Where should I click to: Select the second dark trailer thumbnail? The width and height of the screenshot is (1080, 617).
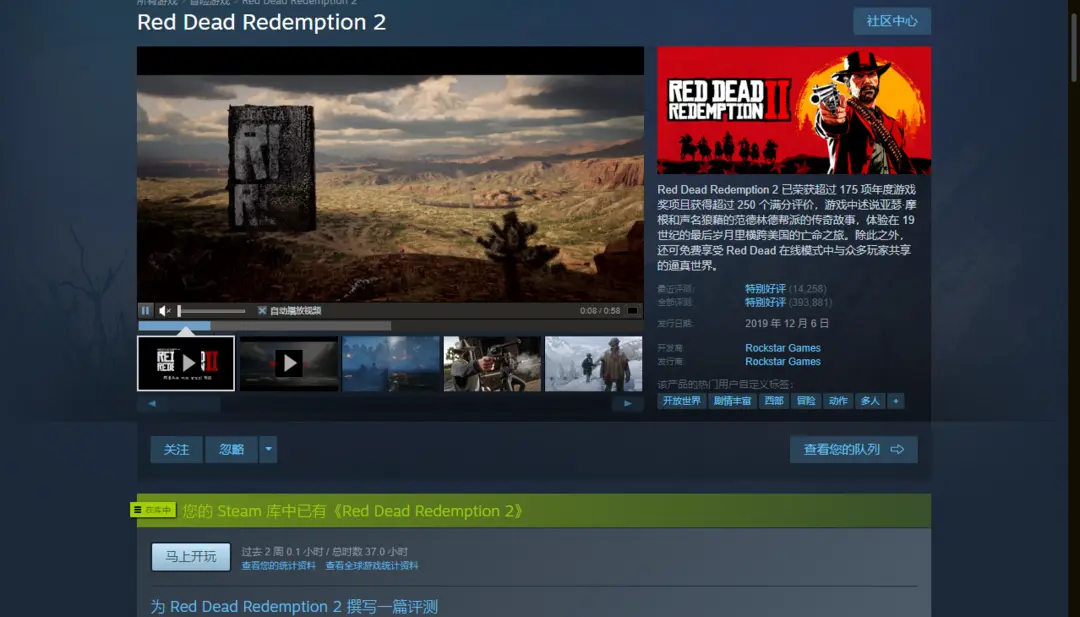coord(289,363)
